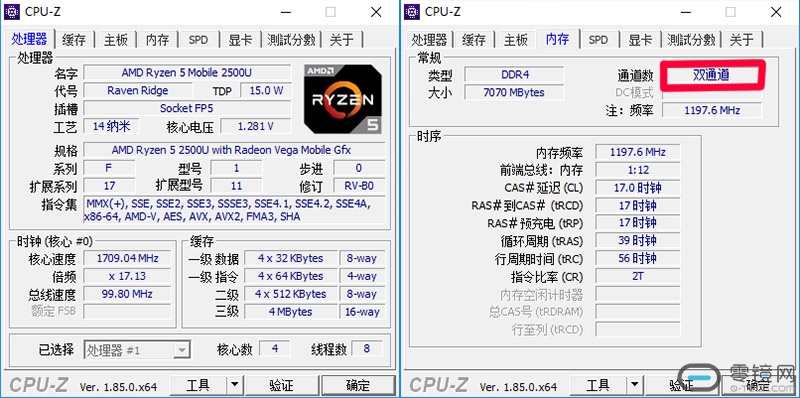Screen dimensions: 800x398
Task: Click the 线程数 value 8
Action: [x=367, y=349]
